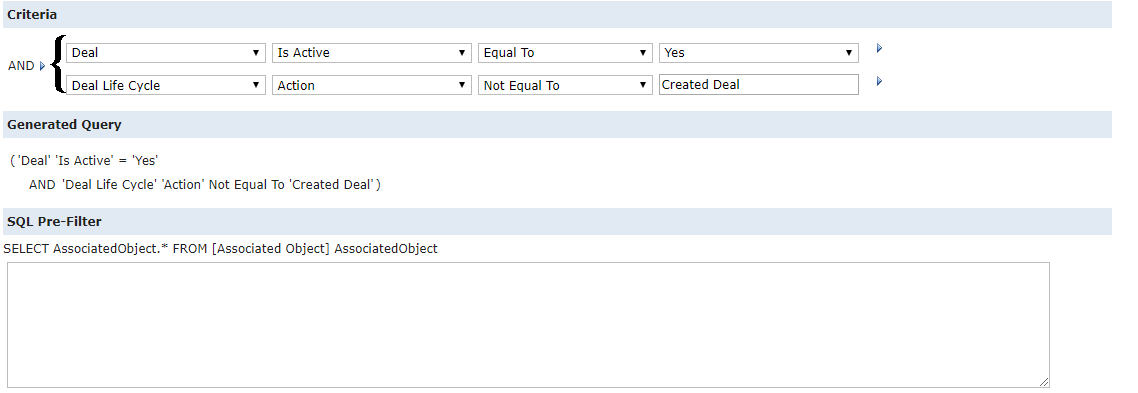
Task: Click the Generated Query section header
Action: (557, 125)
